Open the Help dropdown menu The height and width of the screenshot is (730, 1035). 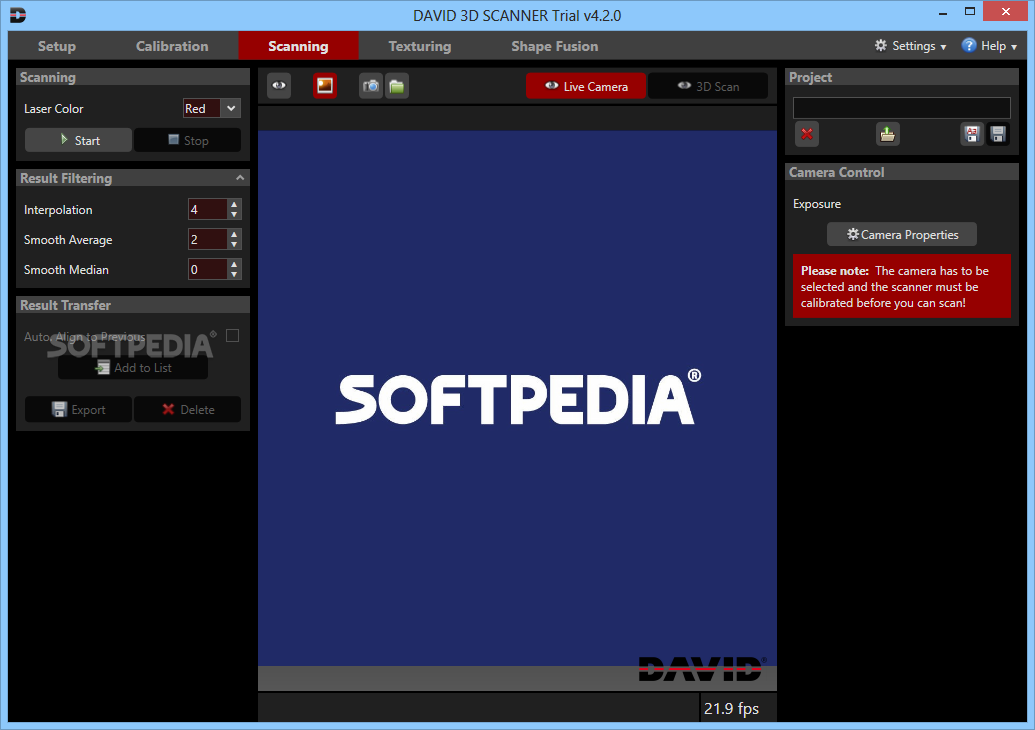point(989,46)
